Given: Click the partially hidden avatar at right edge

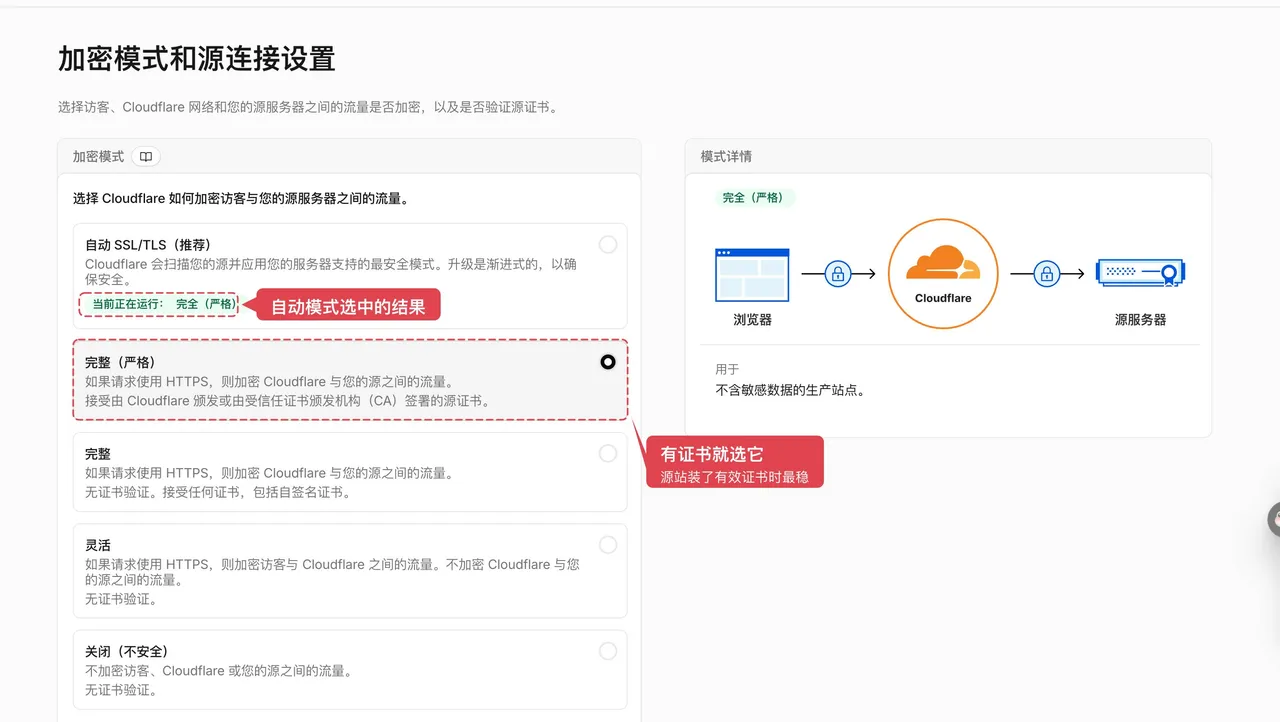Looking at the screenshot, I should (1274, 519).
